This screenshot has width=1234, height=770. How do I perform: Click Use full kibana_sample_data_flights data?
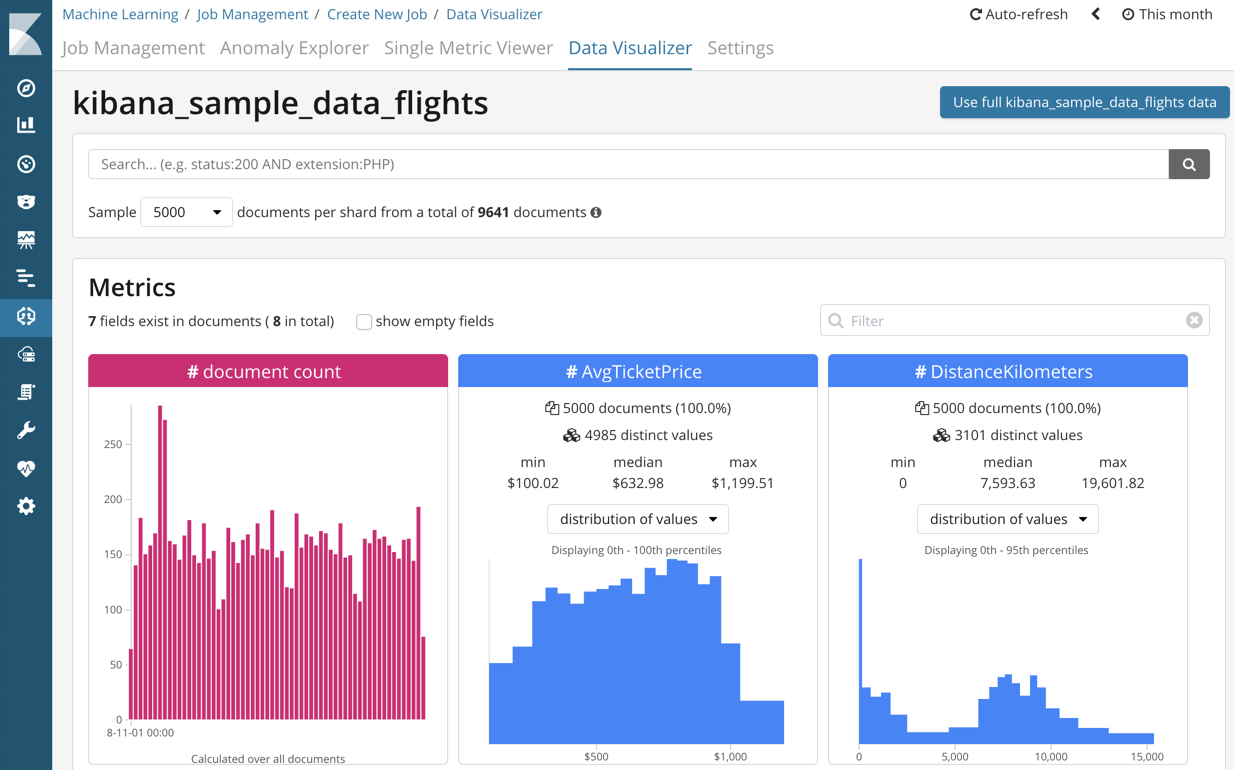(x=1084, y=102)
